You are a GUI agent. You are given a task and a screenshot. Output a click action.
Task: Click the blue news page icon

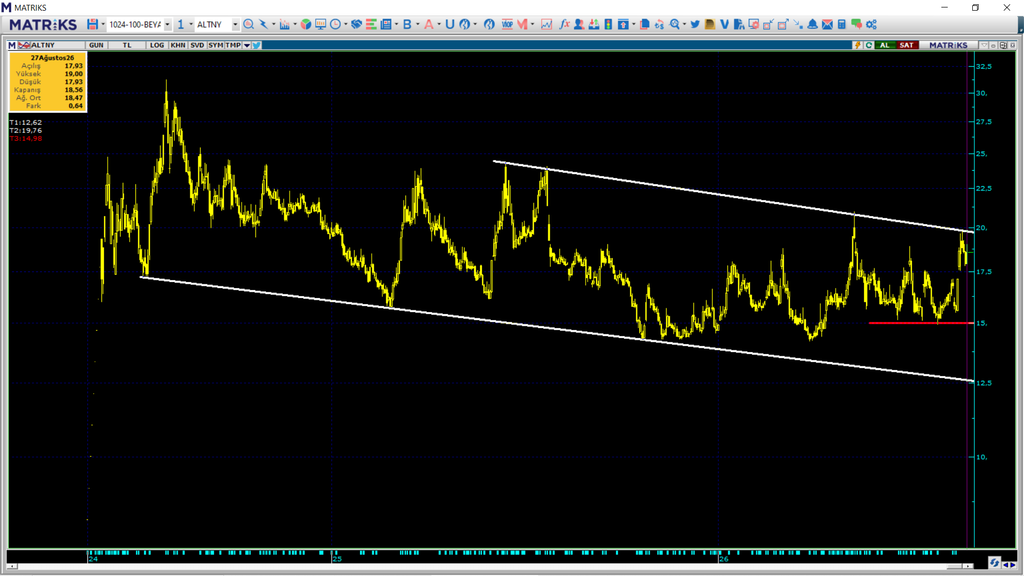pos(386,24)
